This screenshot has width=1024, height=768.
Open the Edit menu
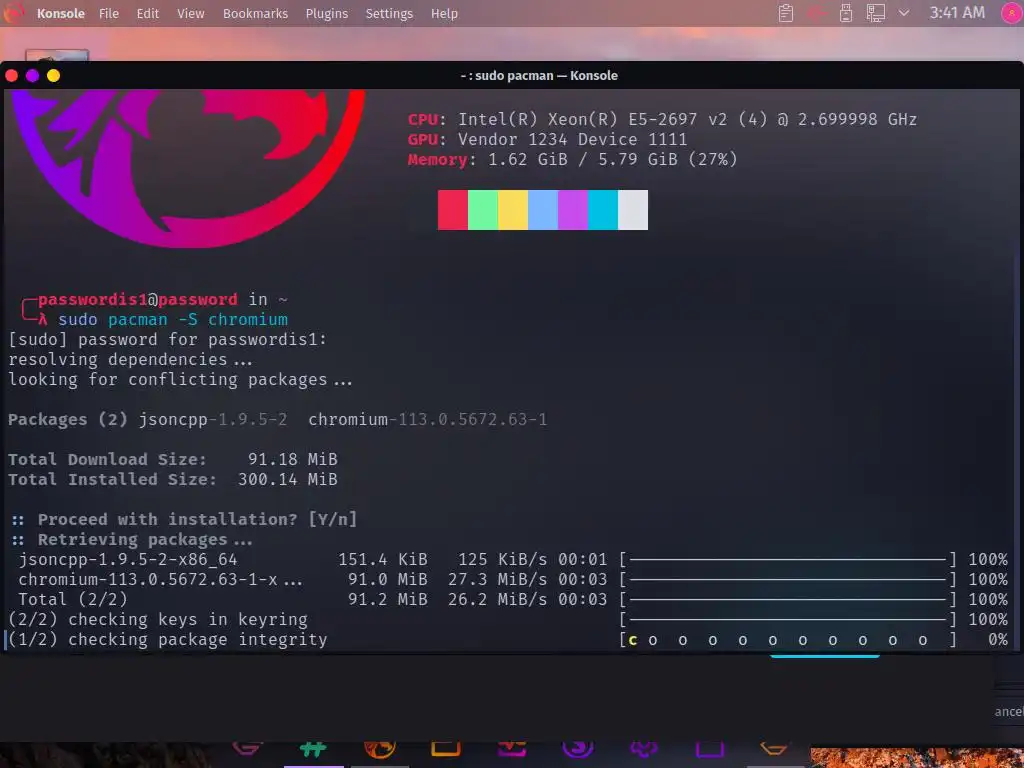(x=148, y=13)
